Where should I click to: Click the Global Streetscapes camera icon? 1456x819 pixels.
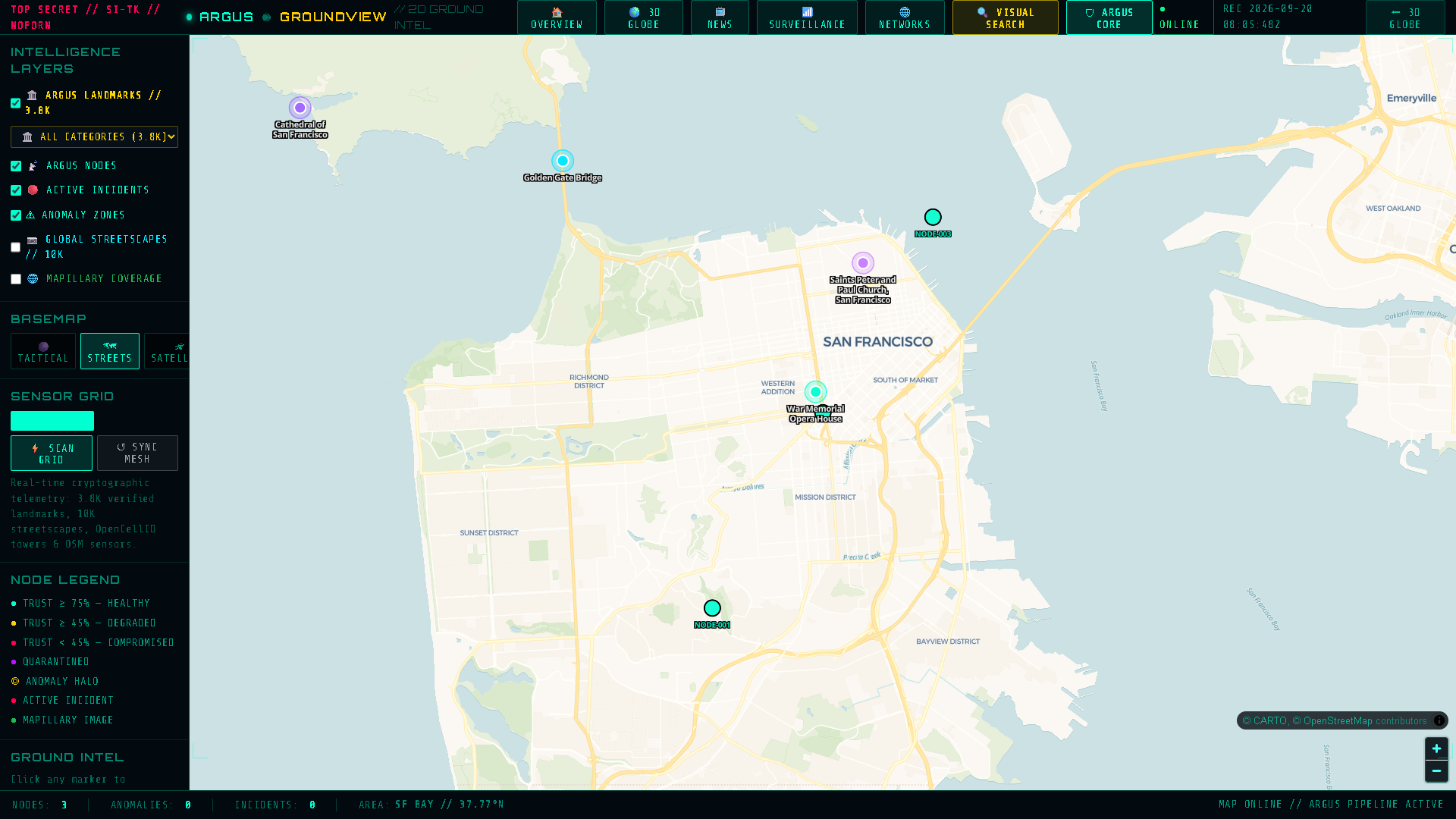32,240
